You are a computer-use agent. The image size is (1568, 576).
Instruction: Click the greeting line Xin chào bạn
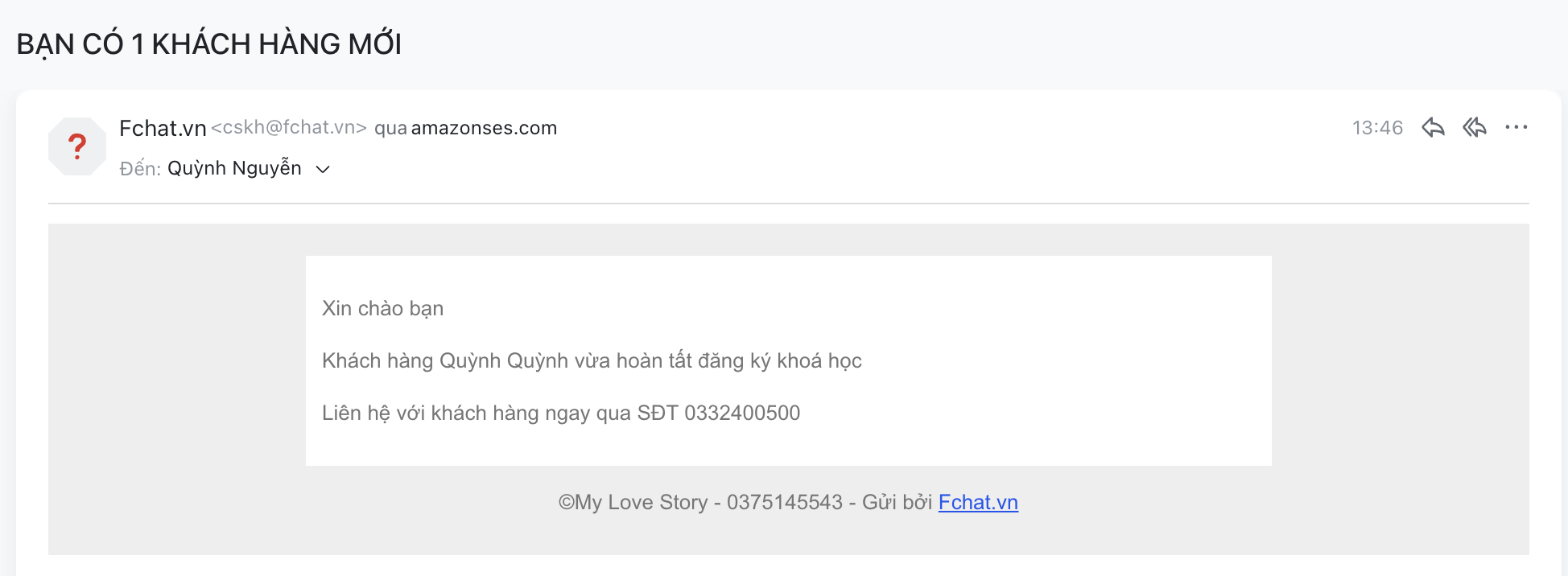click(382, 308)
